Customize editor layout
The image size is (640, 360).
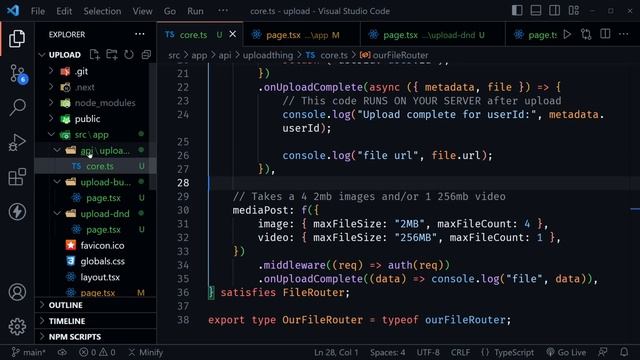coord(573,11)
